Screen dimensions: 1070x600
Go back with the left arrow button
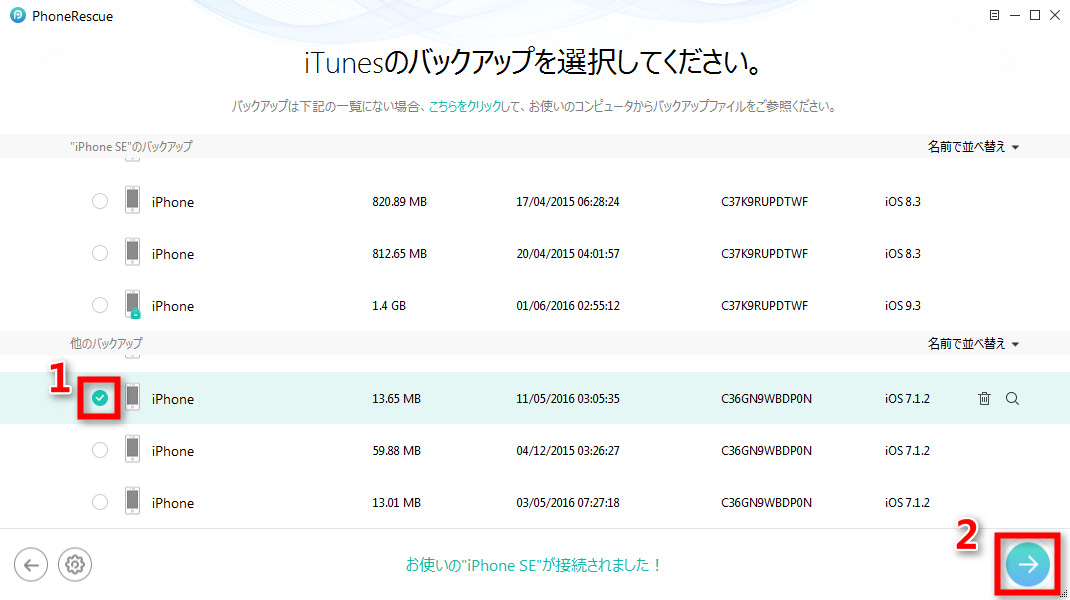coord(31,565)
